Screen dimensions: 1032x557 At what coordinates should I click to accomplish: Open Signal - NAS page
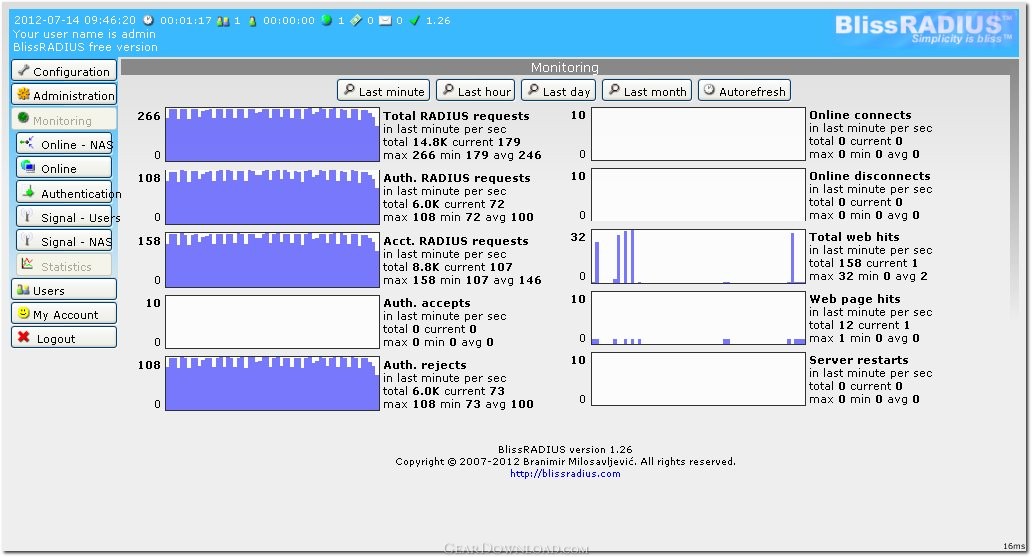tap(64, 240)
